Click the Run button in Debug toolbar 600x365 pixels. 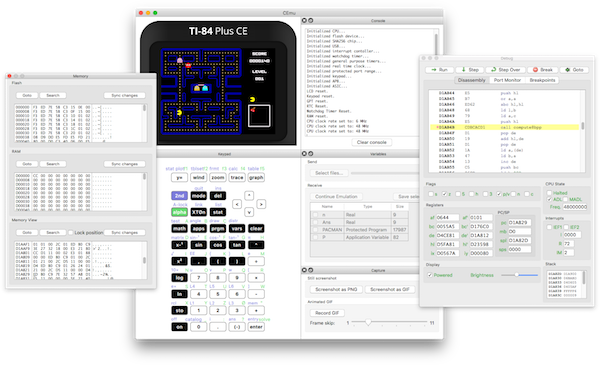[439, 70]
